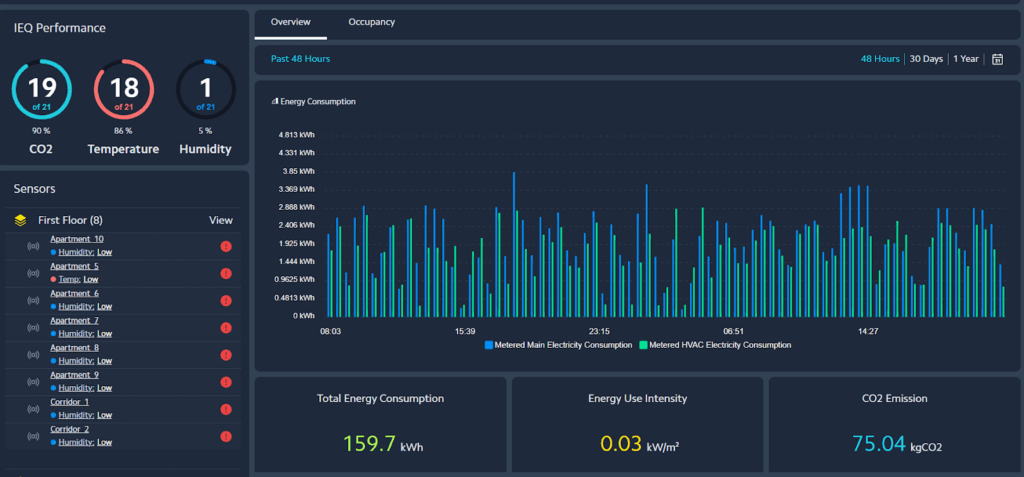Expand the First Floor (8) sensor group
This screenshot has height=477, width=1024.
click(70, 220)
